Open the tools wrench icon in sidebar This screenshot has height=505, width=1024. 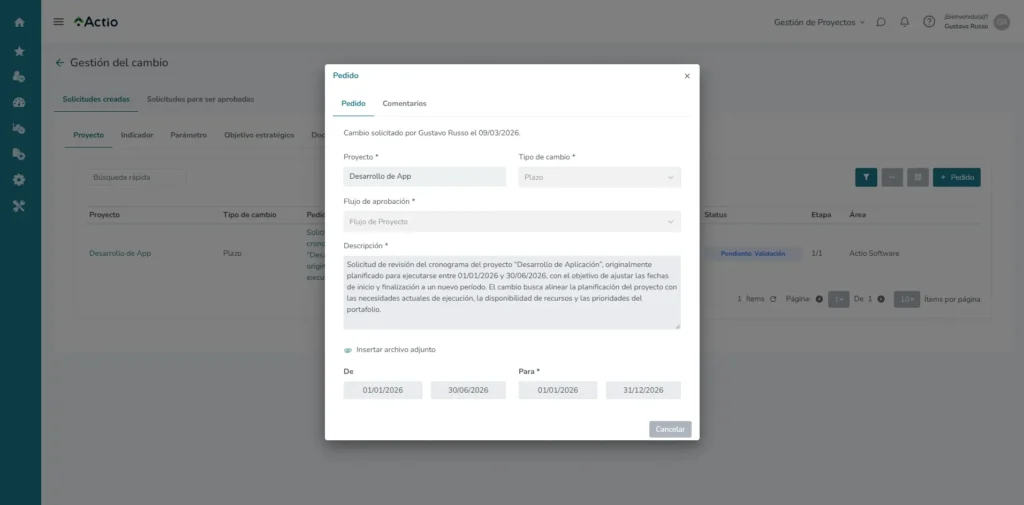(x=19, y=206)
